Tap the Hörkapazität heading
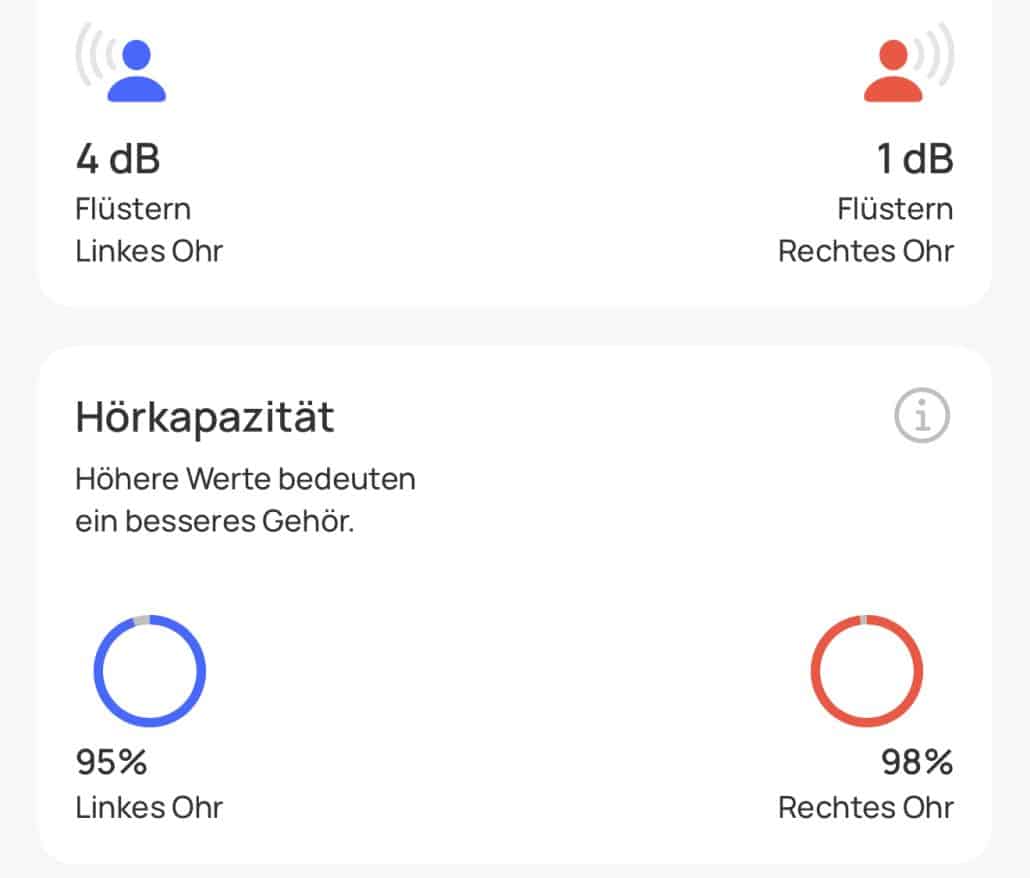This screenshot has height=878, width=1030. (x=205, y=417)
